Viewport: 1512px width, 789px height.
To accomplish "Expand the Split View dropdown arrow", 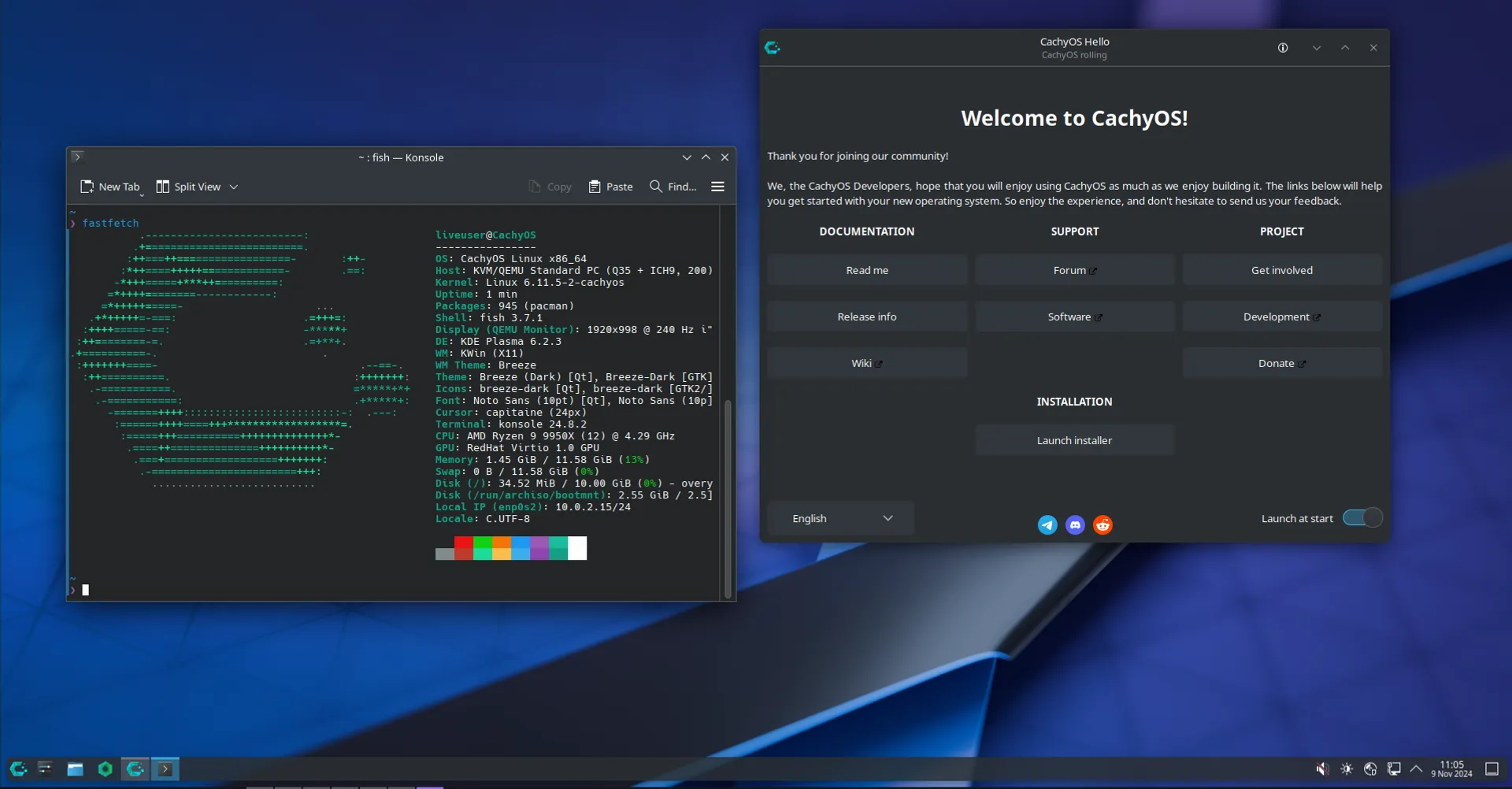I will 233,186.
